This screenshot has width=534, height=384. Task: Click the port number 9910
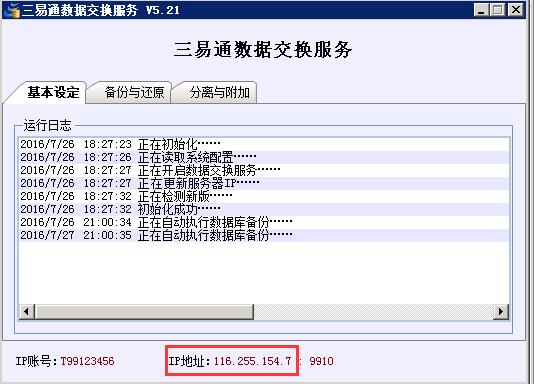(321, 361)
